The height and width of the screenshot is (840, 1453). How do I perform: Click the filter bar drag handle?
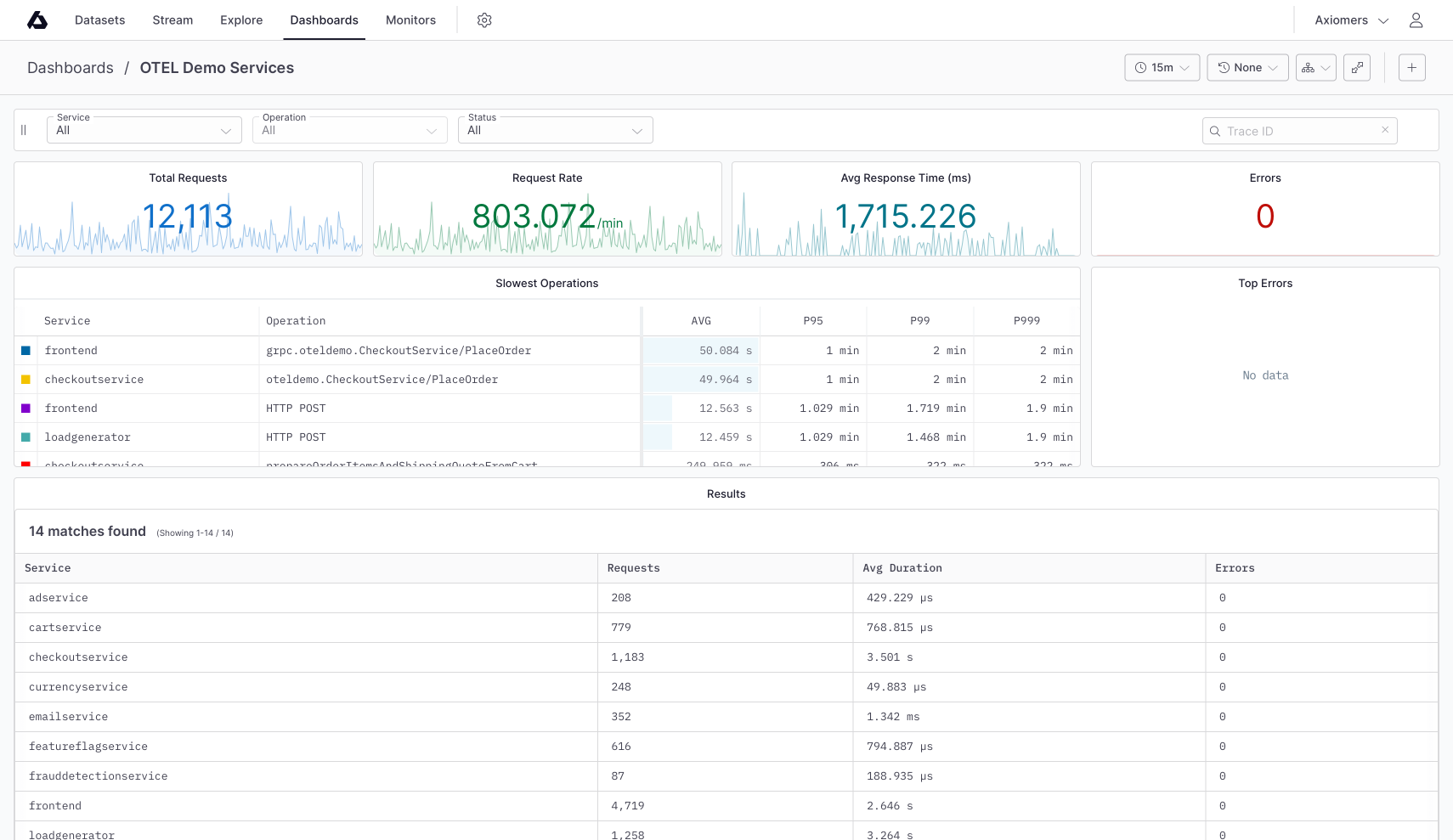pos(24,130)
